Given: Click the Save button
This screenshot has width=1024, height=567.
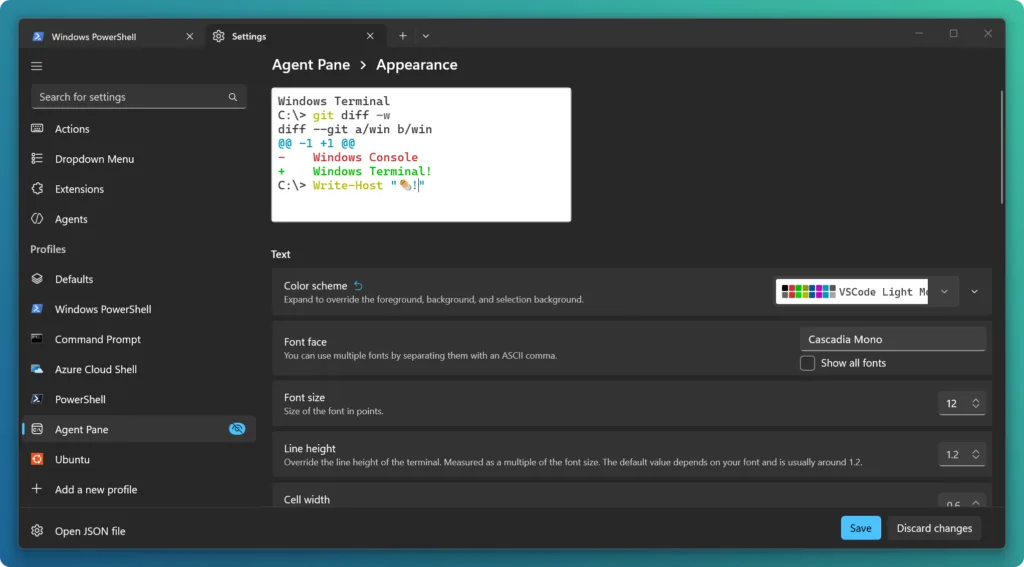Looking at the screenshot, I should [x=861, y=528].
